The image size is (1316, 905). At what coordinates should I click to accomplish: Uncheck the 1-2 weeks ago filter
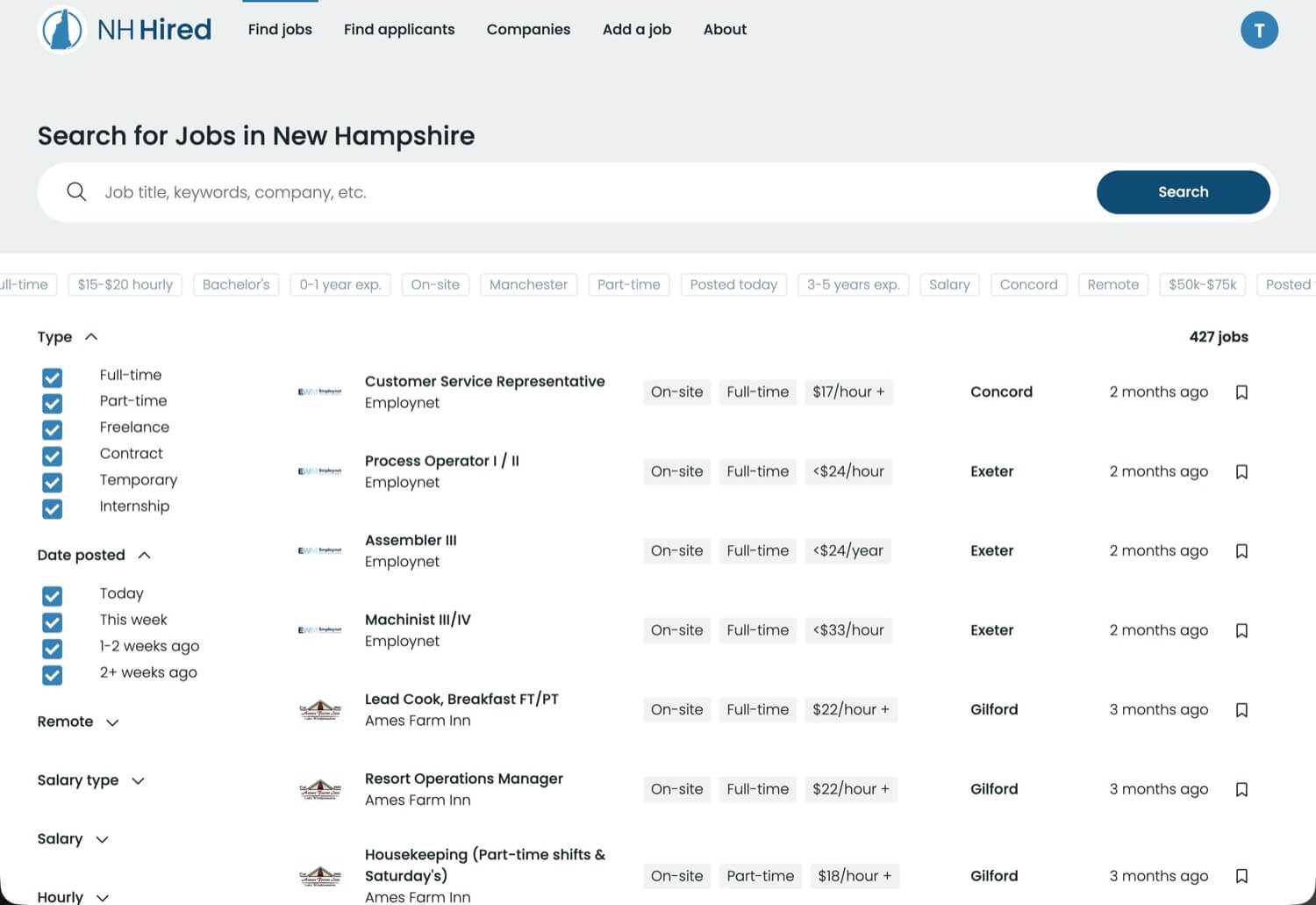coord(53,649)
